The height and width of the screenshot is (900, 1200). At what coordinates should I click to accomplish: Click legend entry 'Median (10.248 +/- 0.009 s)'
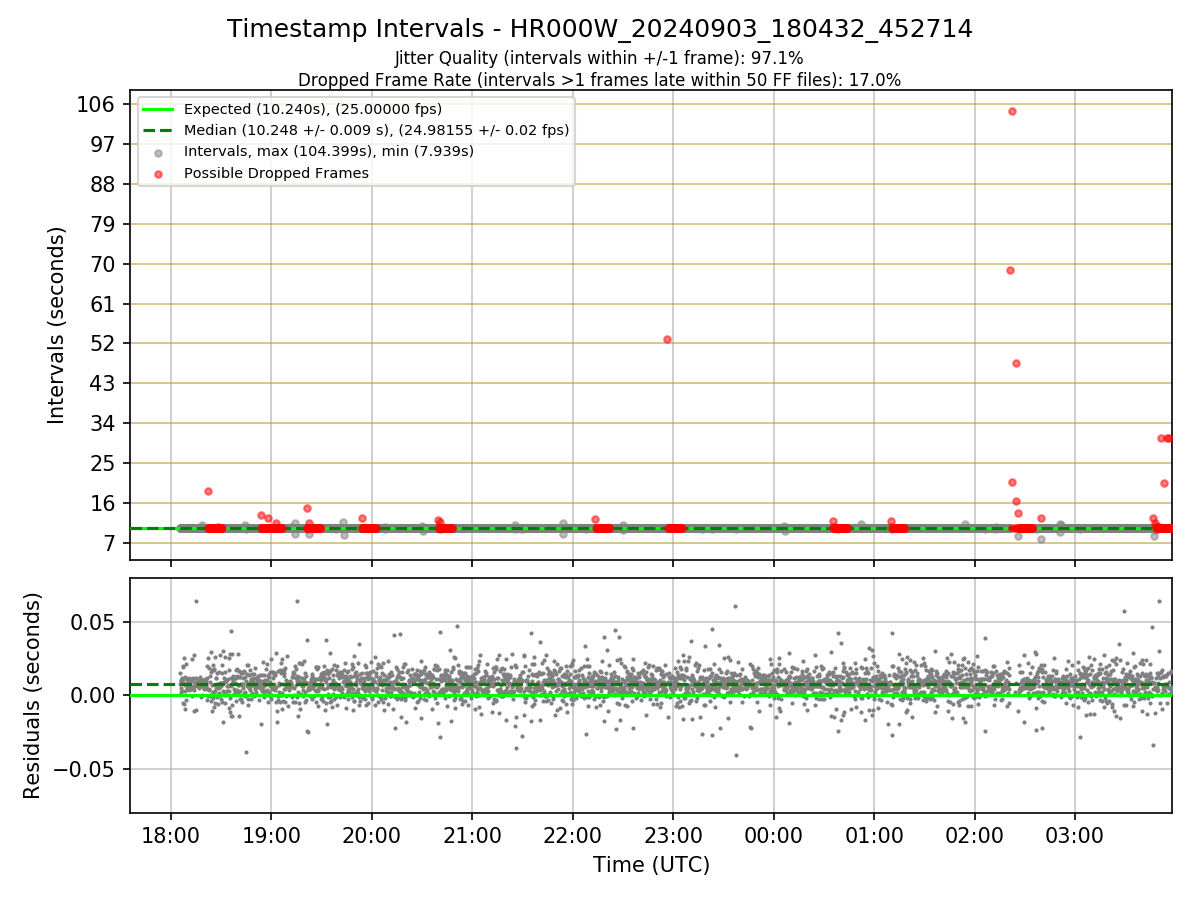tap(377, 130)
